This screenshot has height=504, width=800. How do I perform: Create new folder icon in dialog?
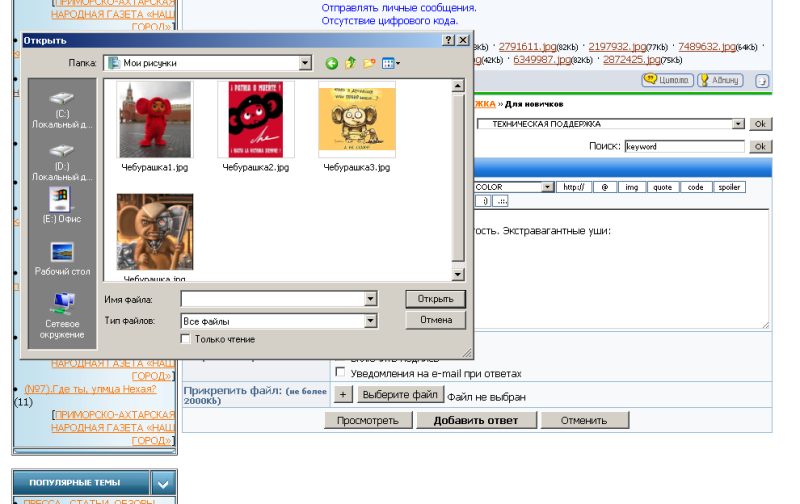(369, 63)
